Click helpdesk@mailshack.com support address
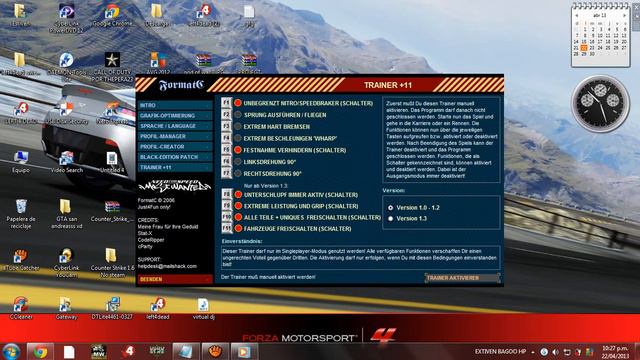640x360 pixels. pyautogui.click(x=167, y=266)
